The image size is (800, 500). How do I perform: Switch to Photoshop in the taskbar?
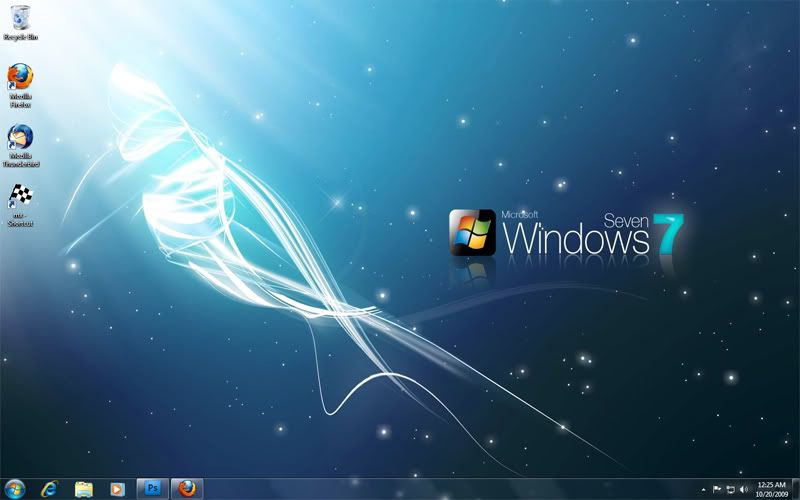tap(153, 488)
